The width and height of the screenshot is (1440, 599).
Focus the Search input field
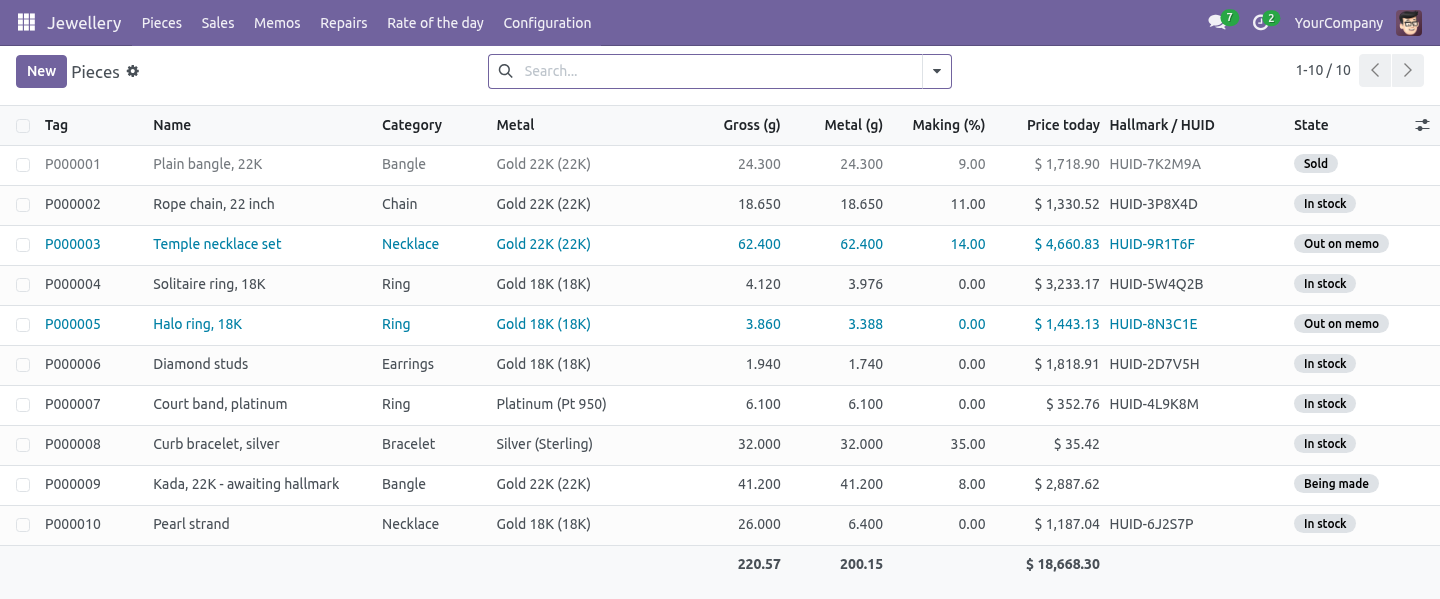[719, 71]
